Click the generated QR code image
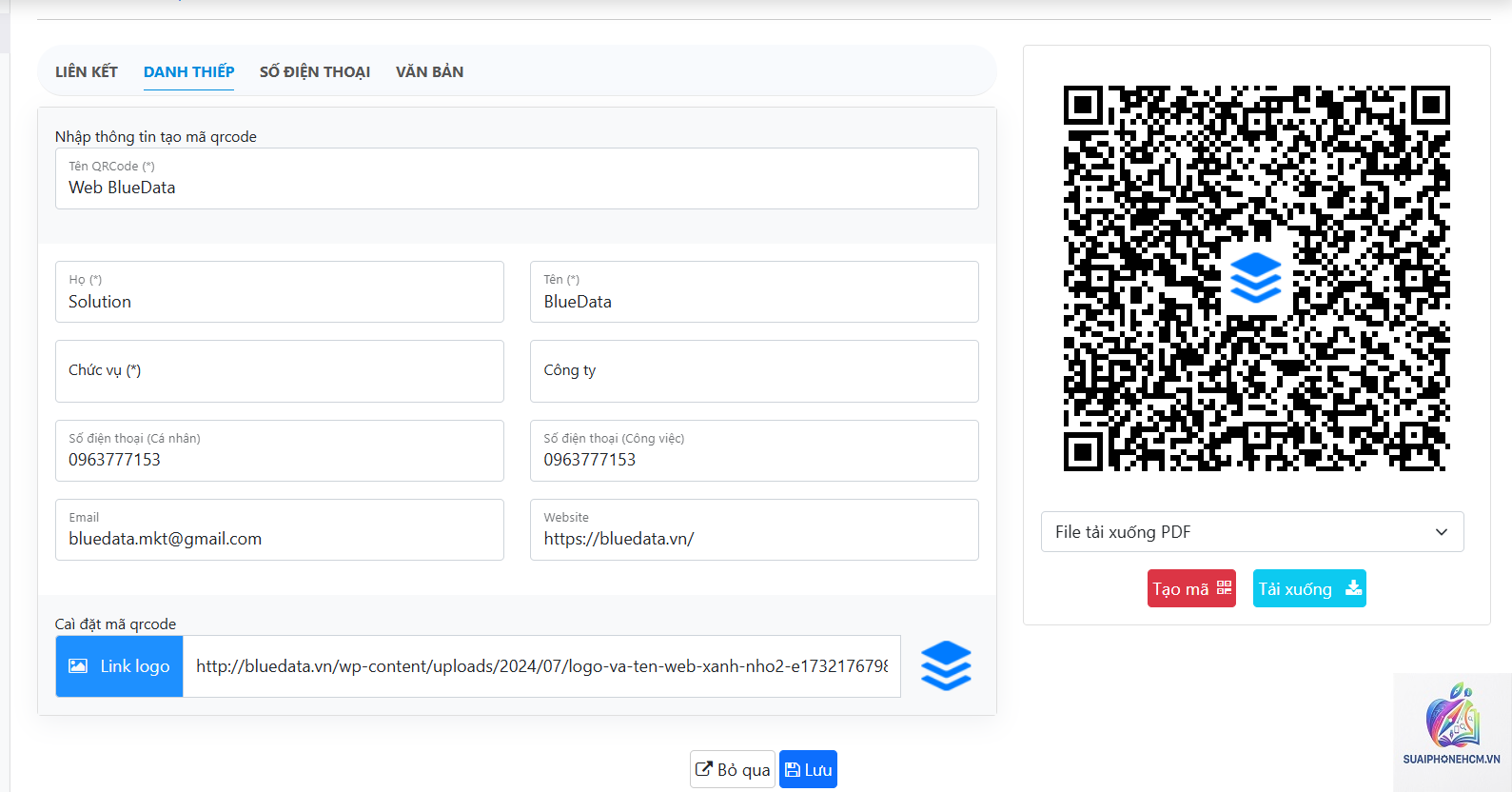The width and height of the screenshot is (1512, 792). click(1256, 278)
